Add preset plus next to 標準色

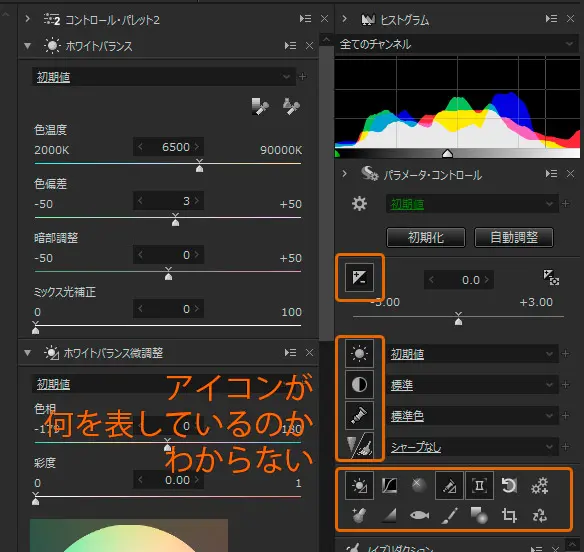[x=565, y=416]
